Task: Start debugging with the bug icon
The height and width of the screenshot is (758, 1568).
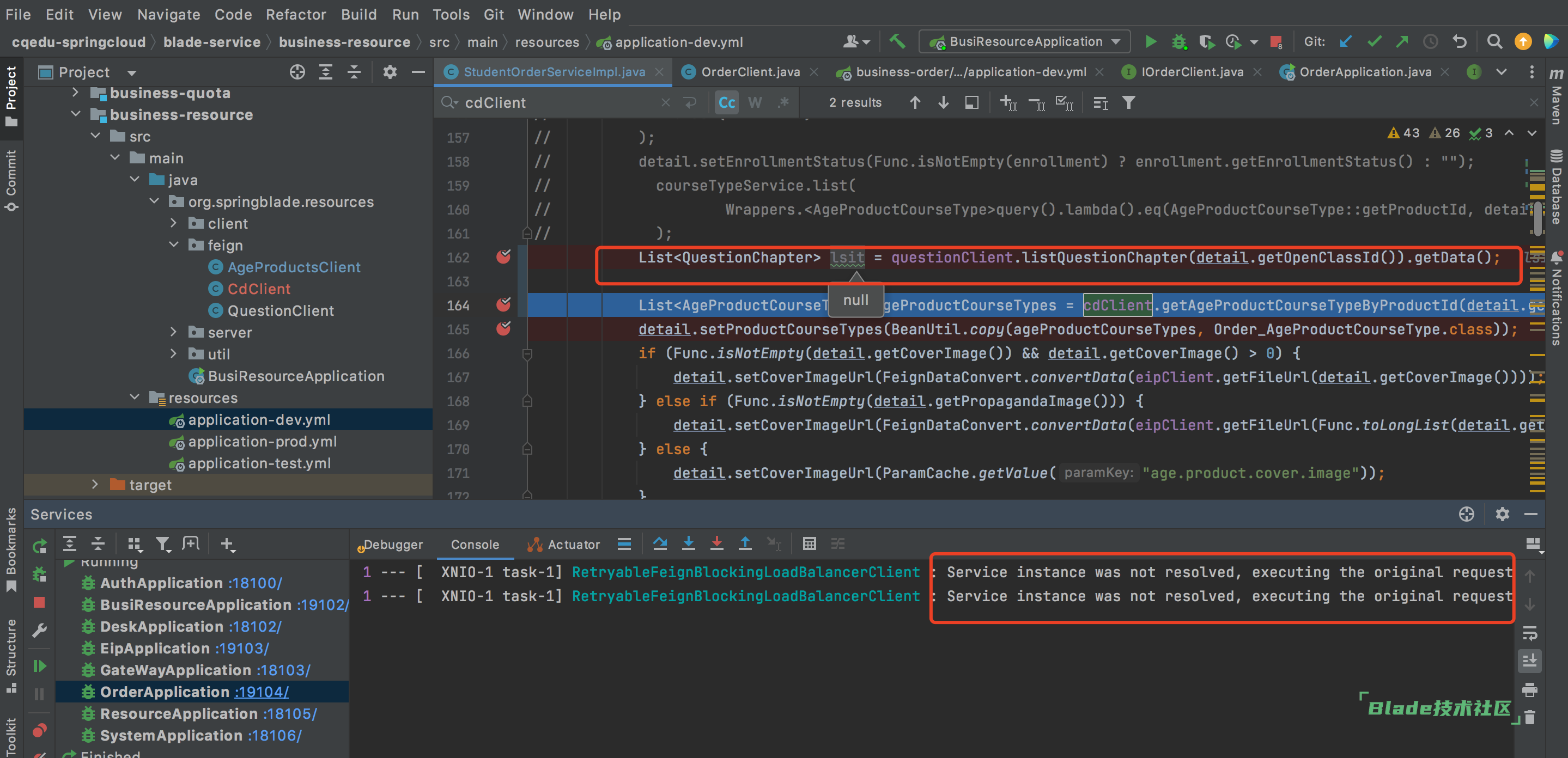Action: click(x=1179, y=41)
